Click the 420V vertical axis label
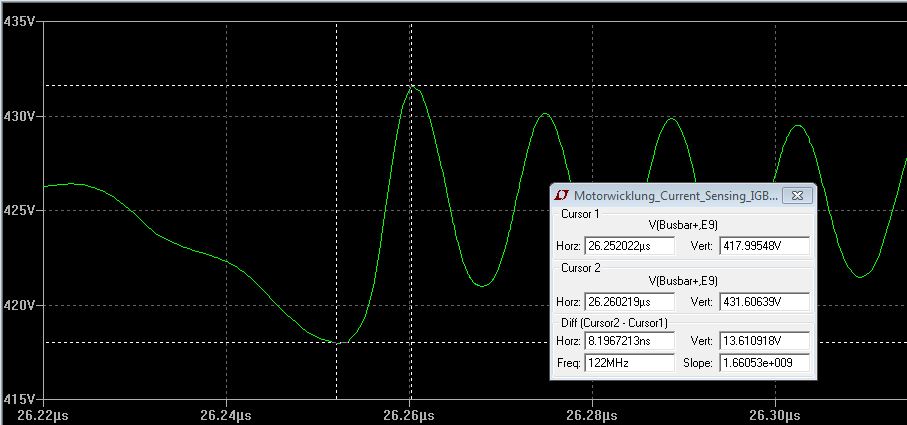Image resolution: width=907 pixels, height=425 pixels. click(x=19, y=305)
